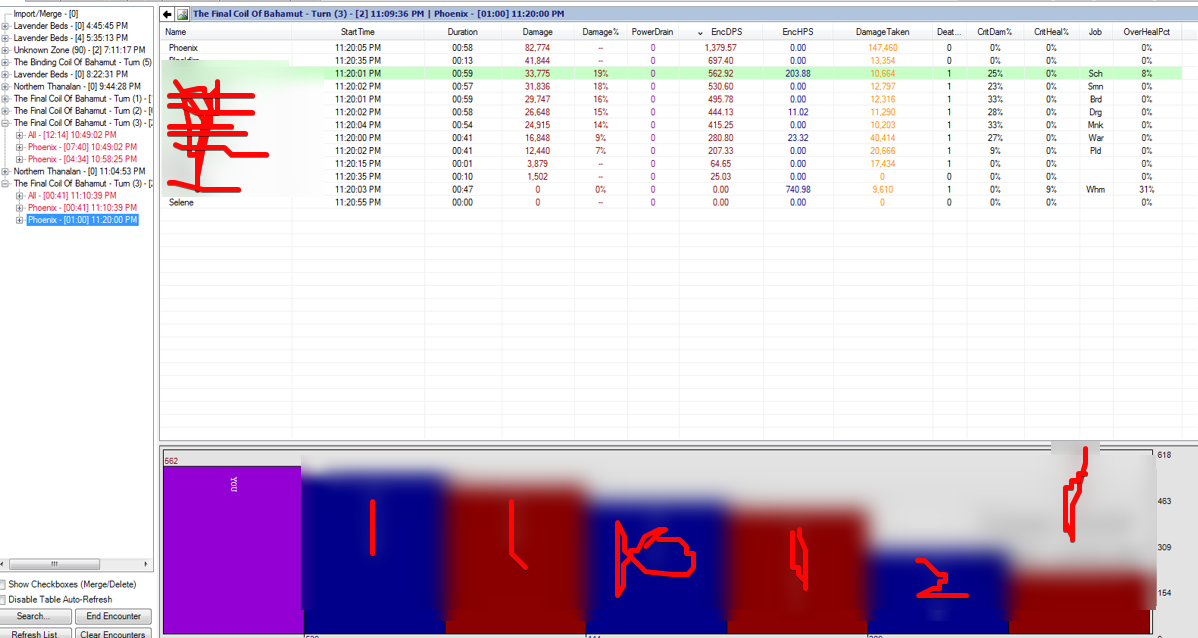Expand Final Coil Of Bahamut Turn (1) node
This screenshot has height=638, width=1198.
pyautogui.click(x=5, y=99)
